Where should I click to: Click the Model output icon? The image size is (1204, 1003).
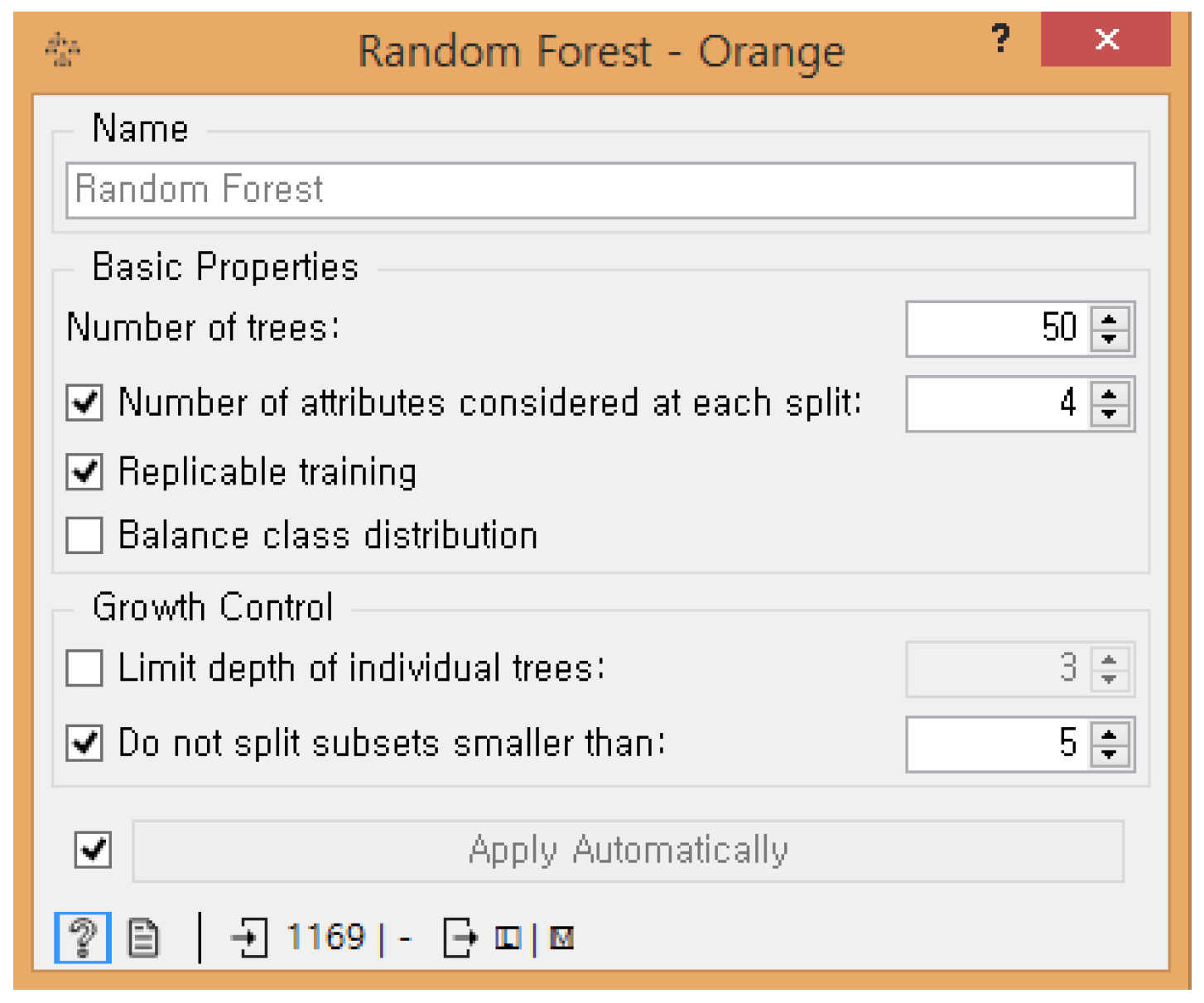(561, 938)
